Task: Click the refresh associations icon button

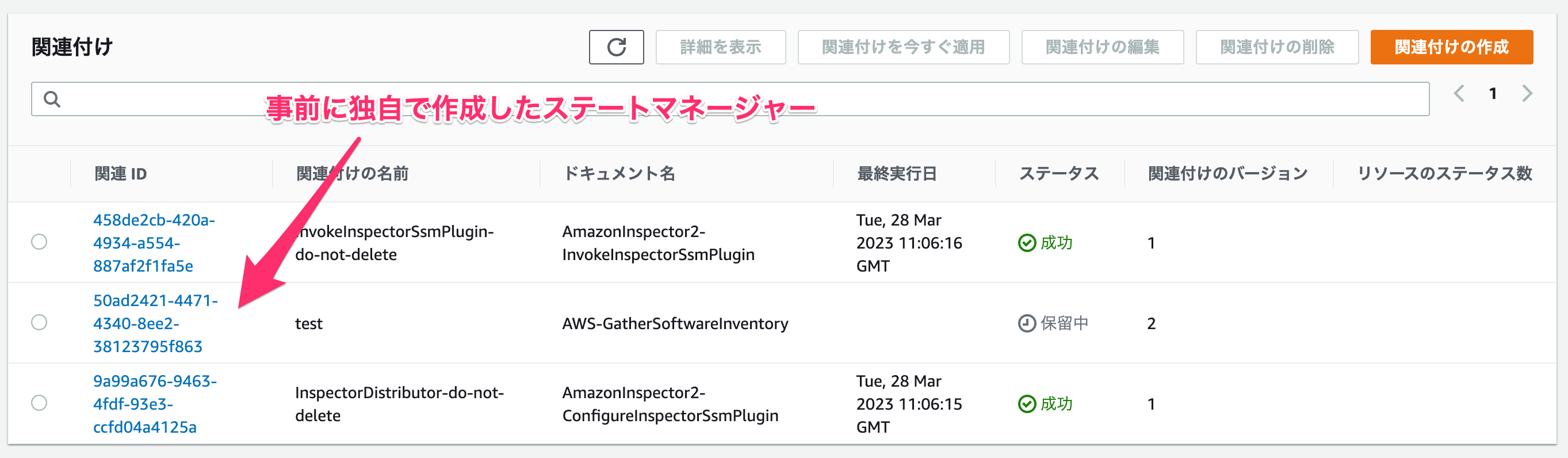Action: 616,47
